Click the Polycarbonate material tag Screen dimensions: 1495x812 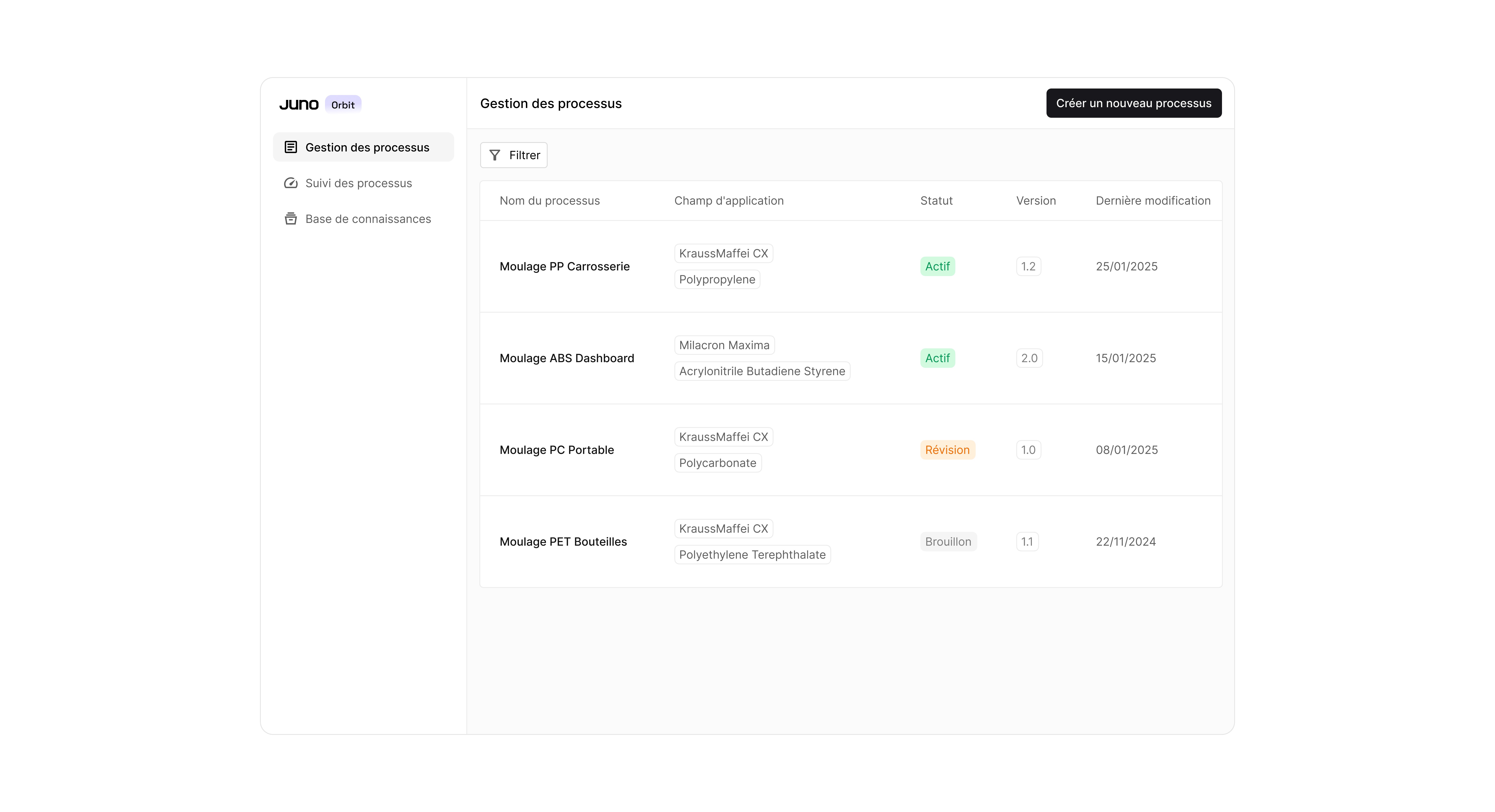717,463
